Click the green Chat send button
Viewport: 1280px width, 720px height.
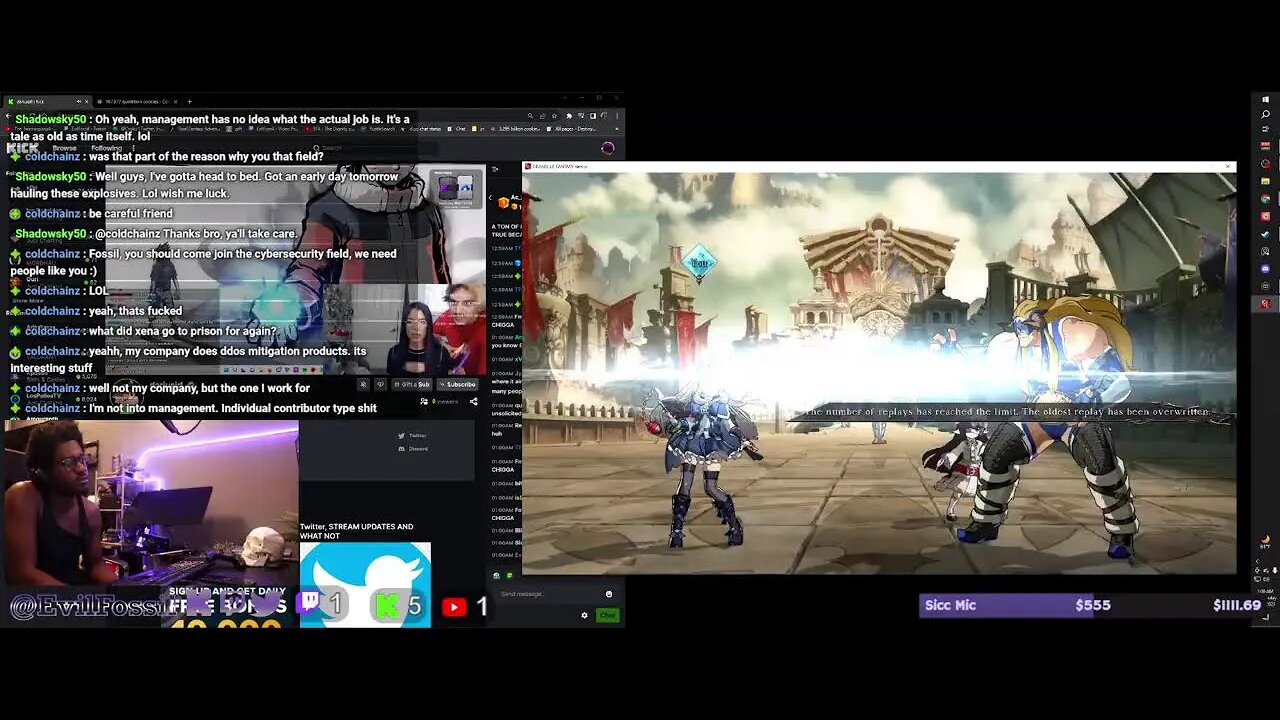607,615
